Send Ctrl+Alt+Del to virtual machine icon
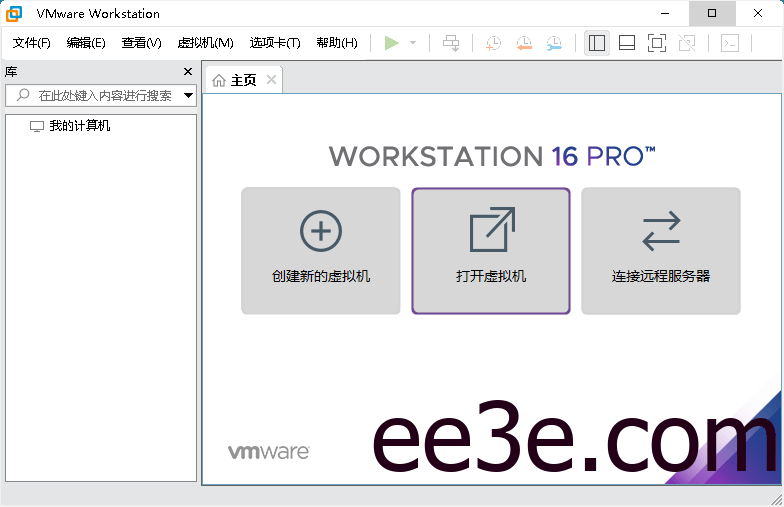The image size is (784, 507). [451, 43]
